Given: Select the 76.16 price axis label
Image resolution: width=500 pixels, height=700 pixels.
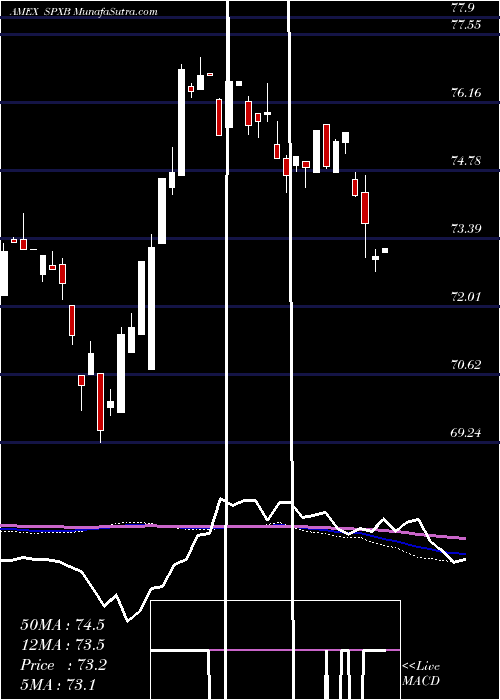Looking at the screenshot, I should [x=466, y=93].
